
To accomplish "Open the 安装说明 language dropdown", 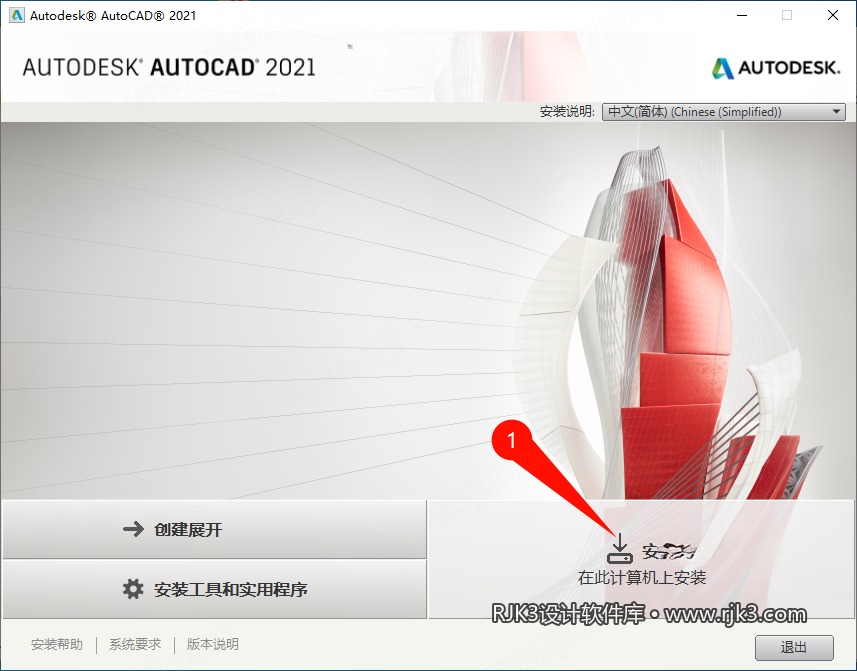I will (724, 112).
